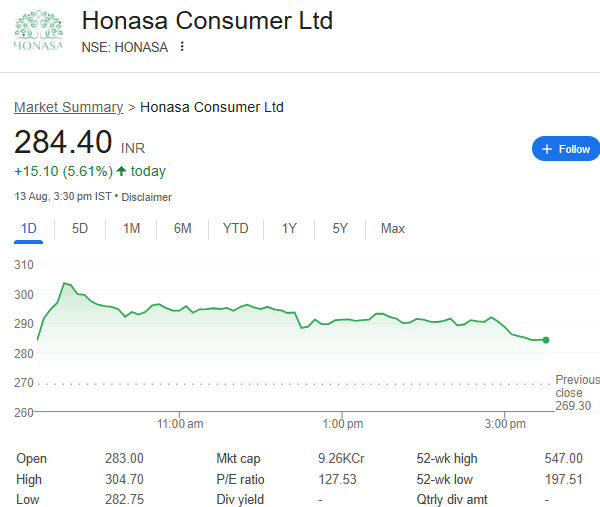This screenshot has height=507, width=600.
Task: Click the Previous close 269.30 label
Action: point(577,393)
